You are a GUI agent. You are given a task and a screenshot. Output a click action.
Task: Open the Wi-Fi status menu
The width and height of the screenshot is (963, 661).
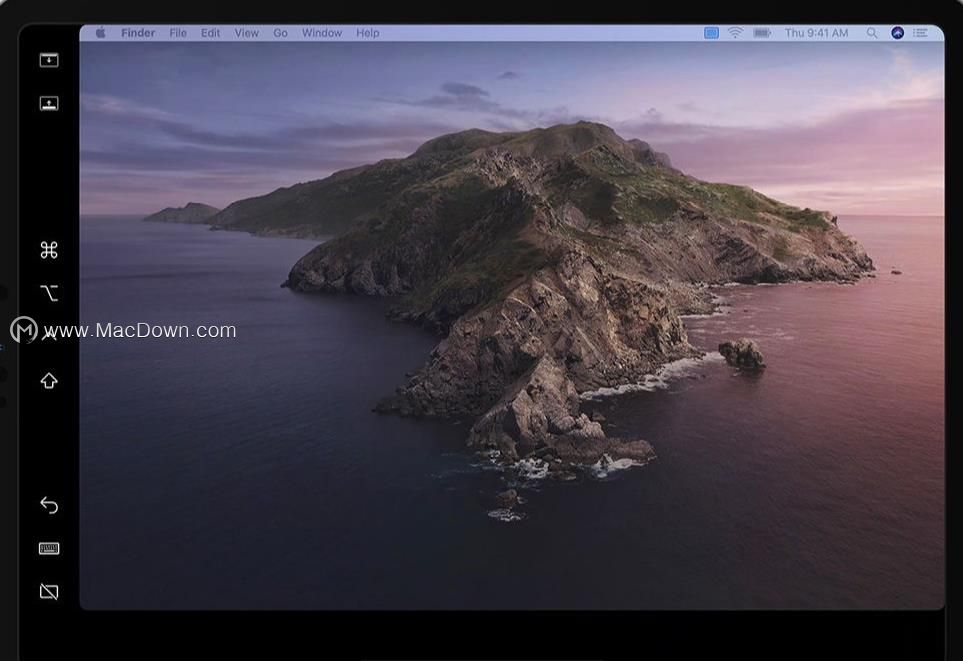[x=735, y=33]
